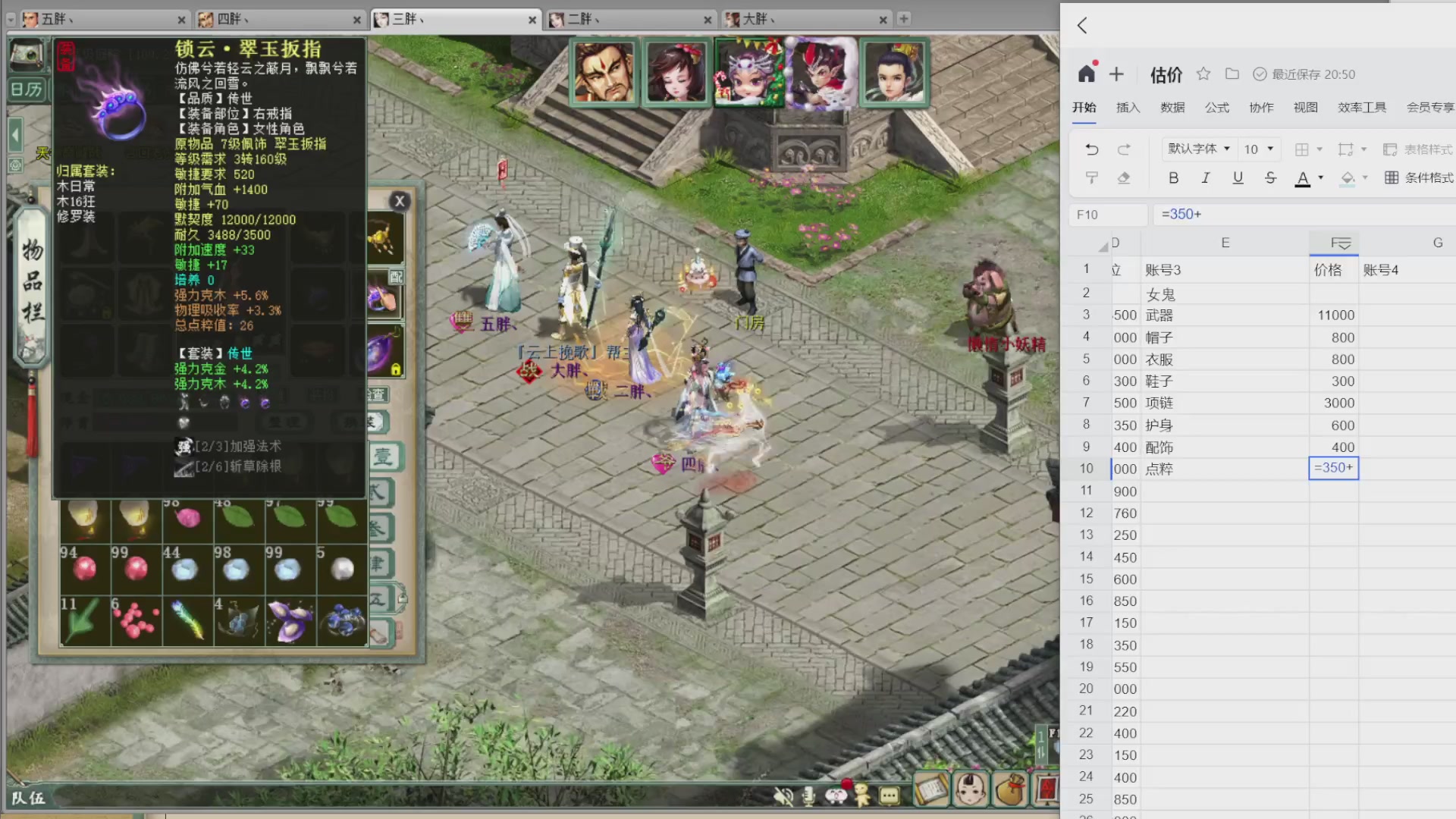Open the 公式 ribbon tab
The height and width of the screenshot is (819, 1456).
click(x=1216, y=107)
